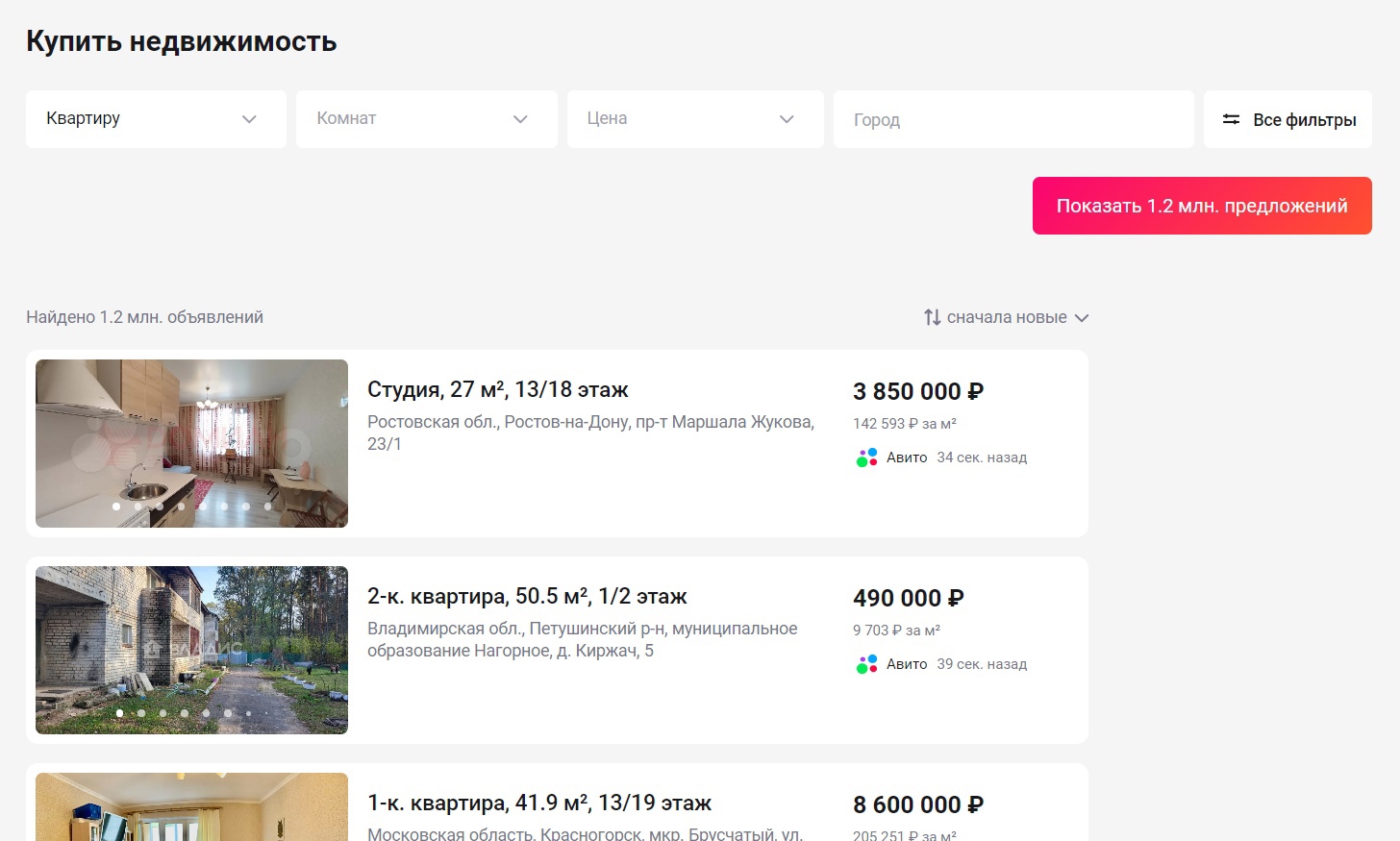The width and height of the screenshot is (1400, 841).
Task: Open the studio apartment photo thumbnail
Action: pos(191,443)
